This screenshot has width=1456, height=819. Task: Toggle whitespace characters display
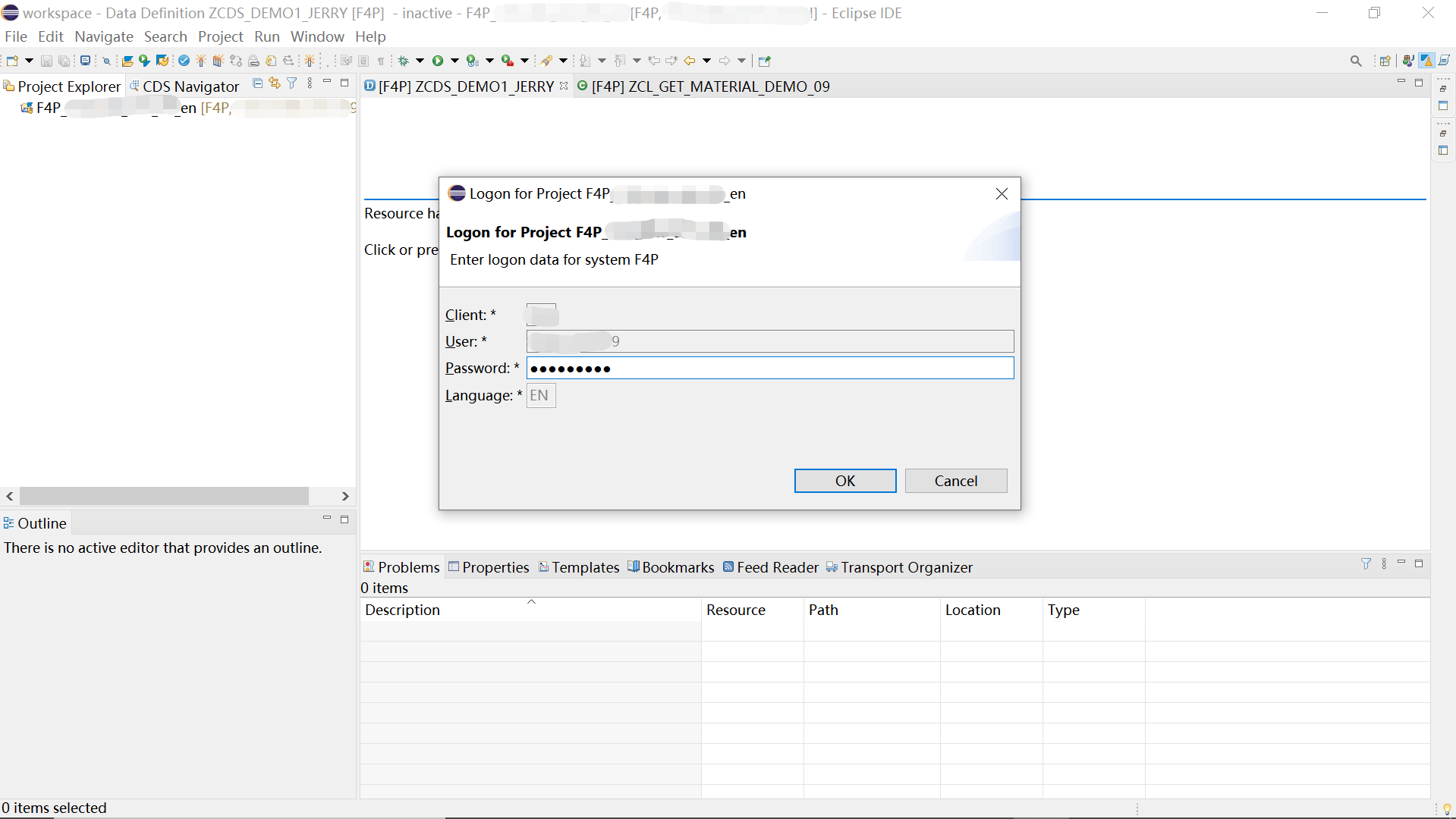[x=382, y=61]
